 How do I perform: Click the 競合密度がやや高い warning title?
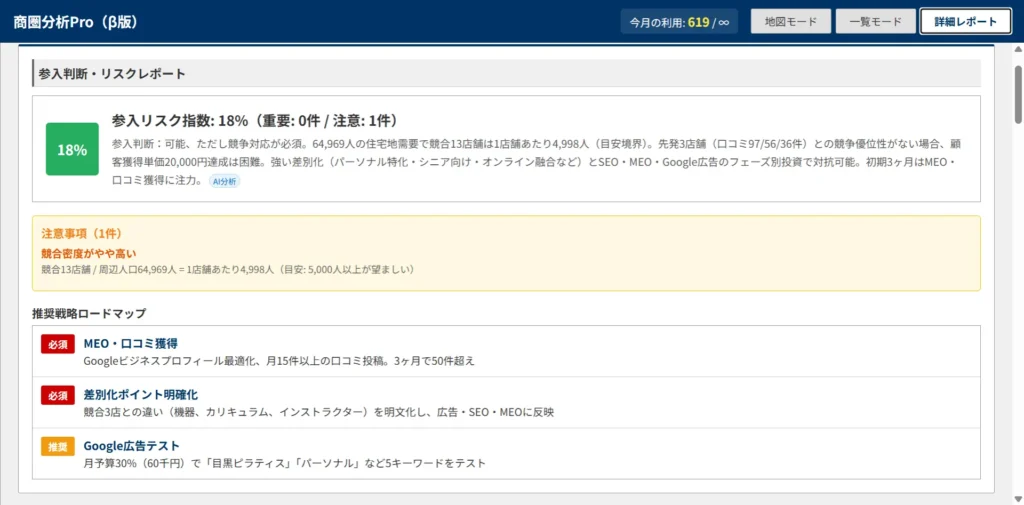[x=88, y=253]
